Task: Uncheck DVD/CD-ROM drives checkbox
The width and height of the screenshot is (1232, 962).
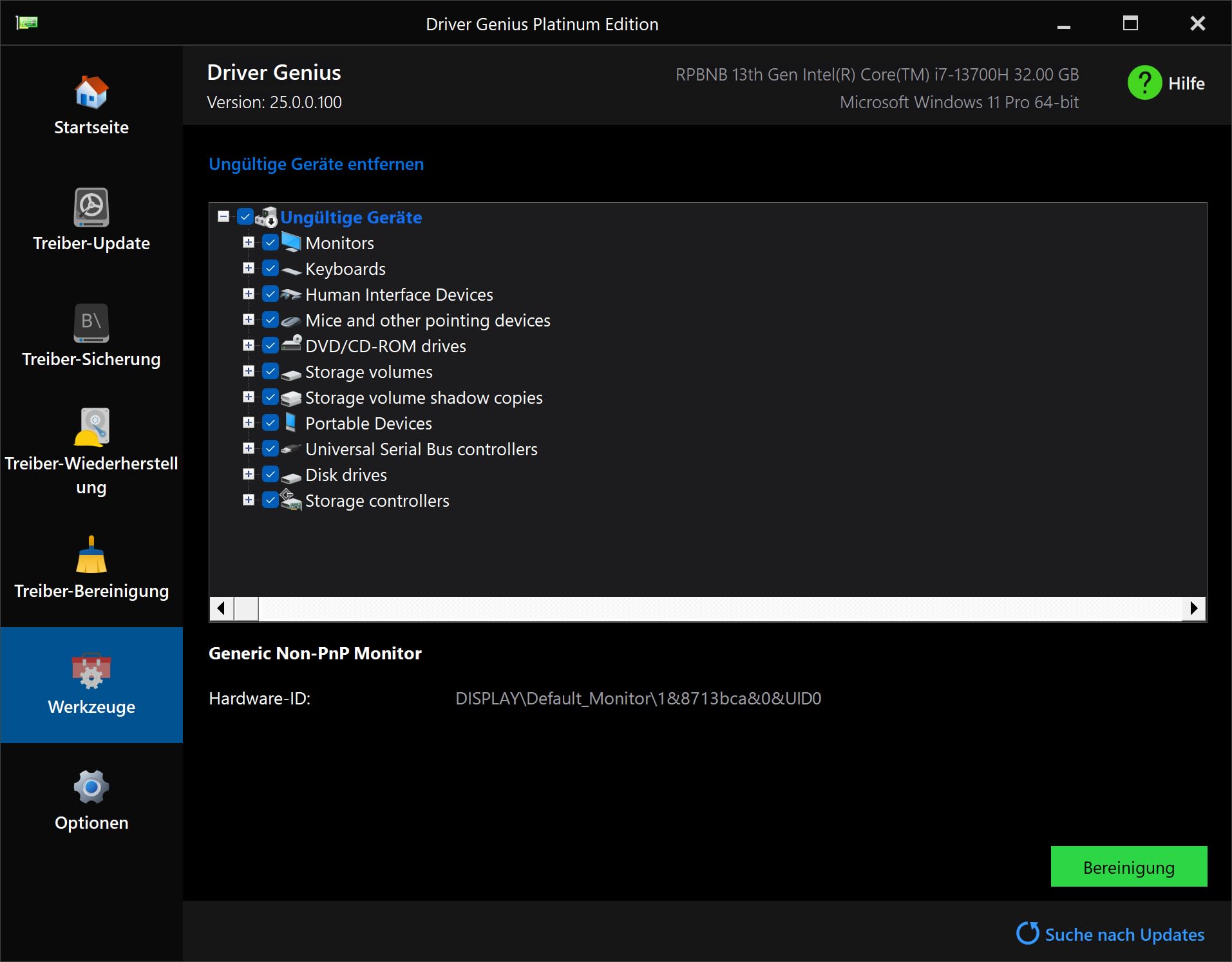Action: click(270, 345)
